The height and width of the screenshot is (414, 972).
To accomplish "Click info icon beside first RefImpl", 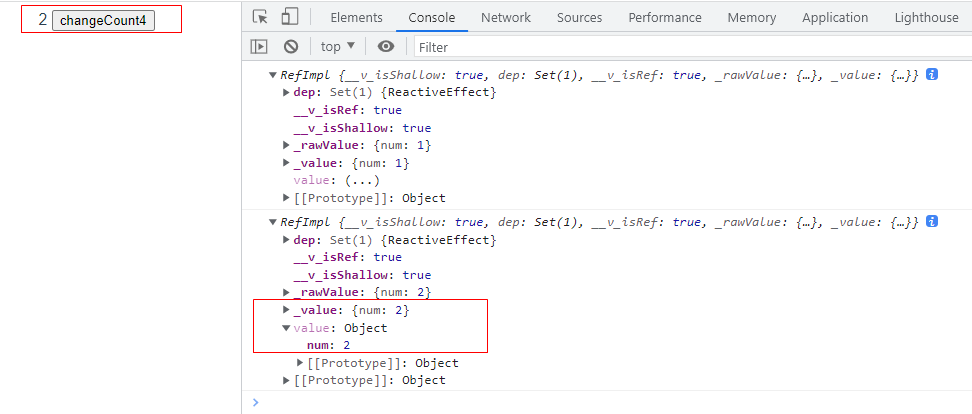I will 932,75.
